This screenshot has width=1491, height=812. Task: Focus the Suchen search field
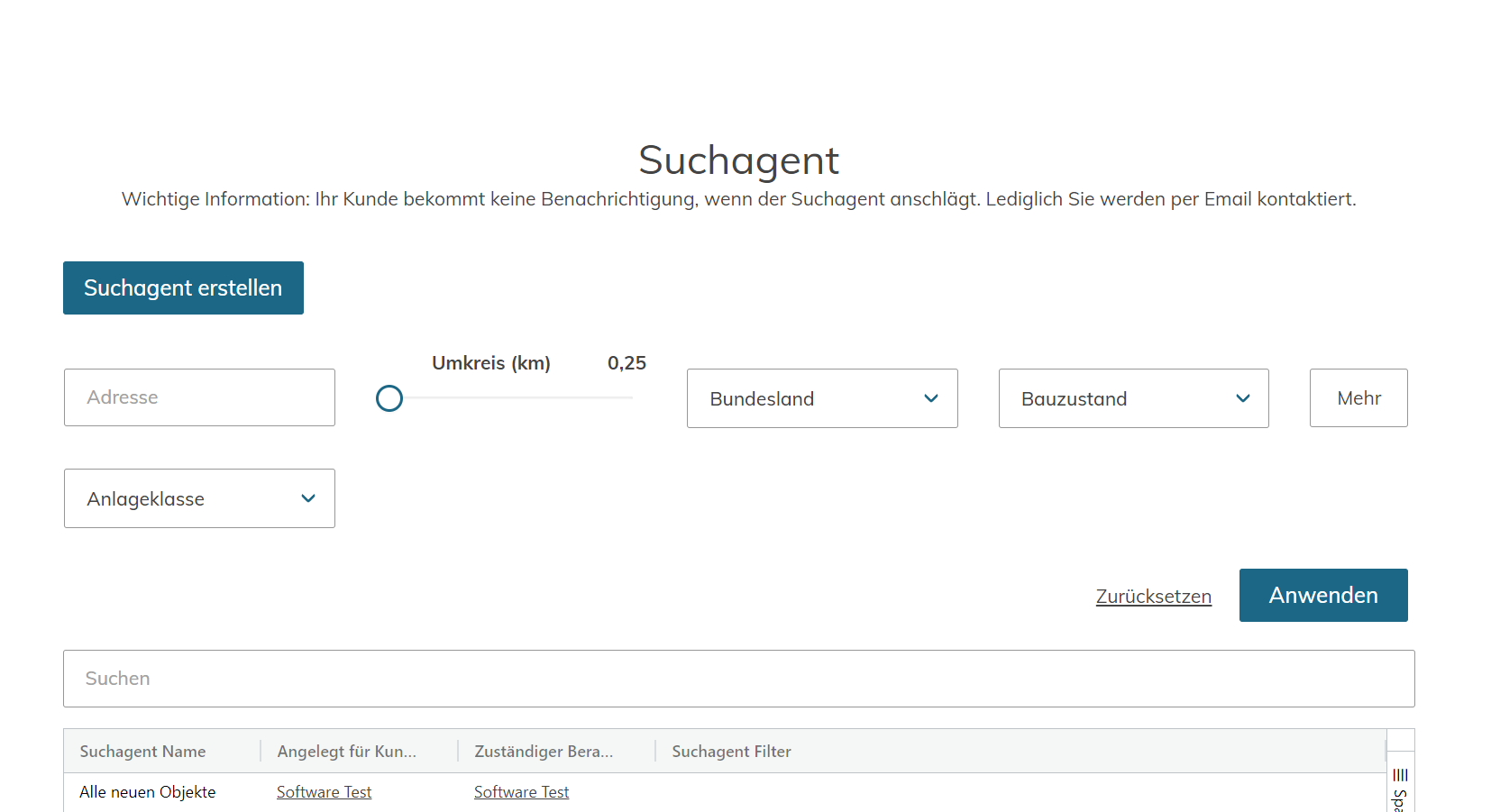[x=738, y=679]
